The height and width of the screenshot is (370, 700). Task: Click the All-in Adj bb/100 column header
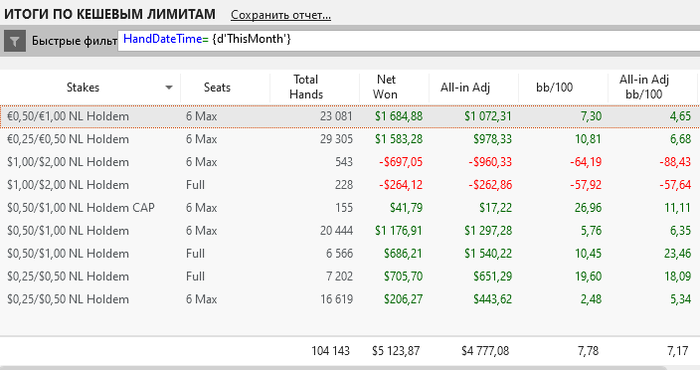click(x=644, y=87)
